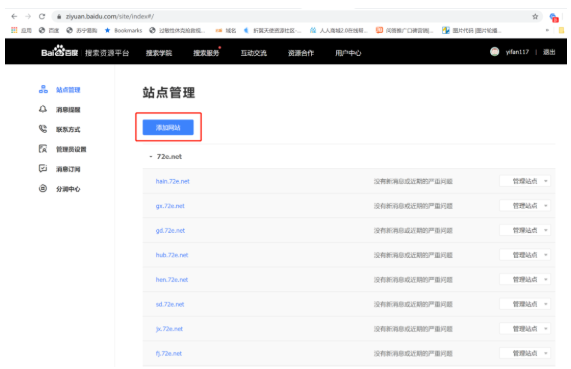
Task: Expand 管理站点 dropdown for hain.72e.net
Action: click(x=525, y=181)
